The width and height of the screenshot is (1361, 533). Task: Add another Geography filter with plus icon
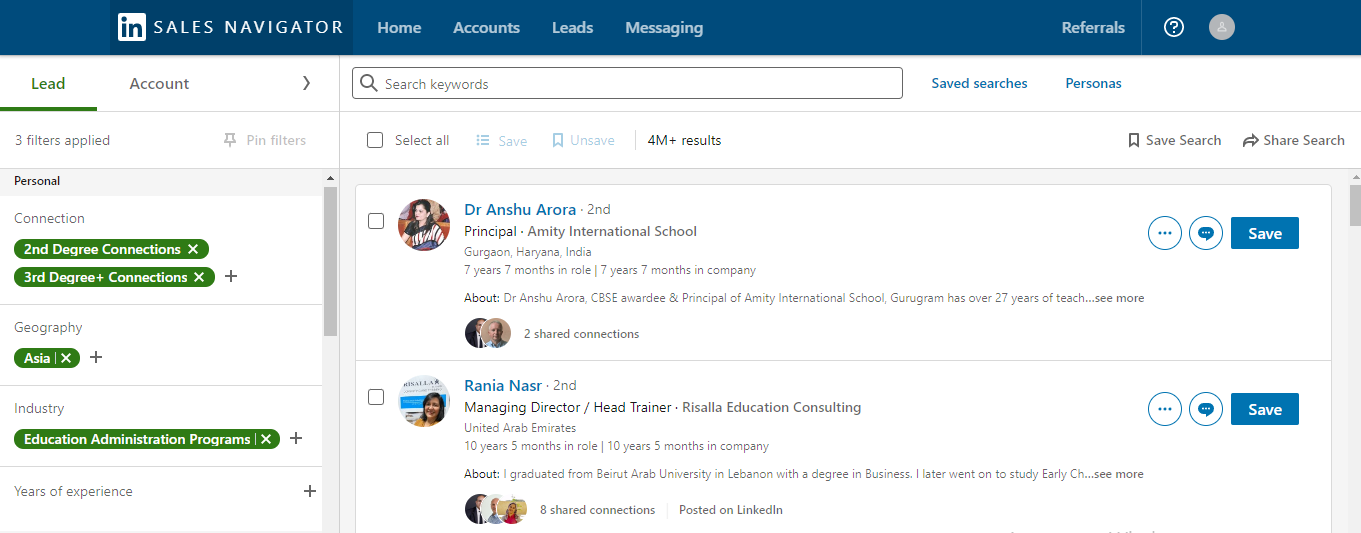click(96, 357)
